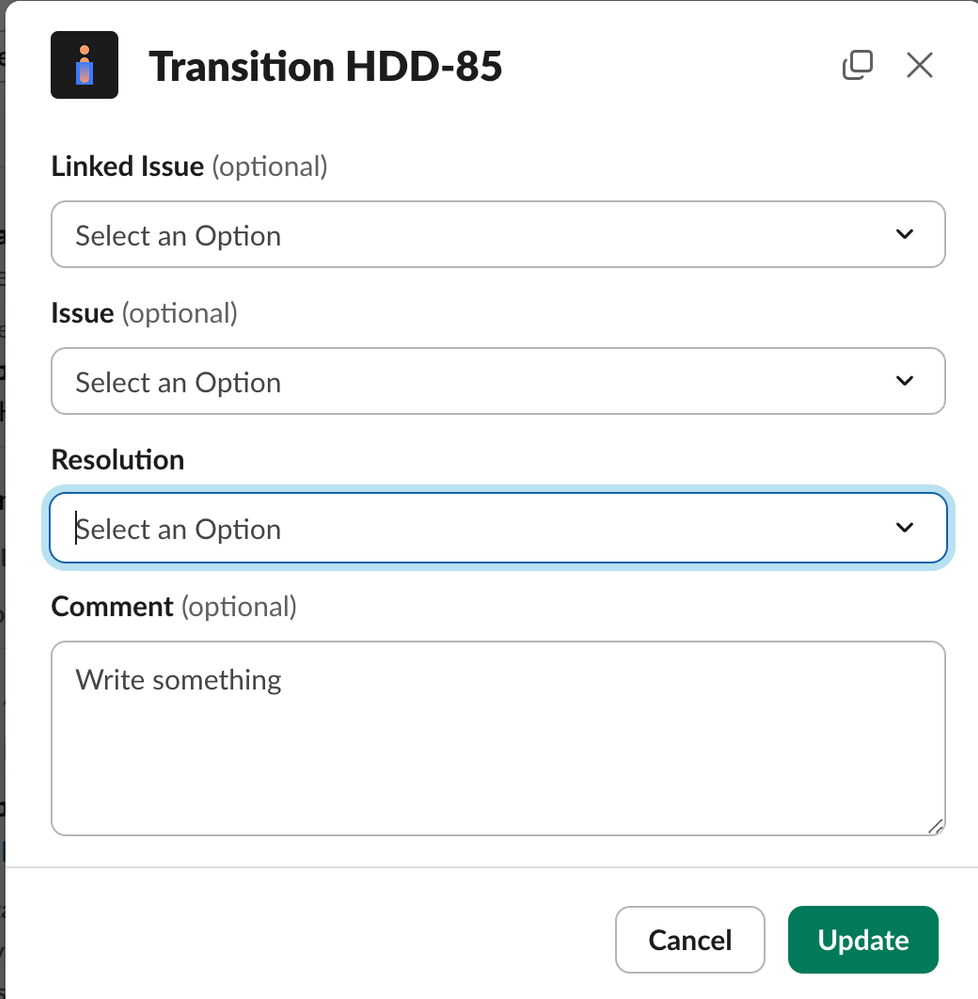Screen dimensions: 978x999
Task: Close the Transition HDD-85 dialog
Action: [919, 65]
